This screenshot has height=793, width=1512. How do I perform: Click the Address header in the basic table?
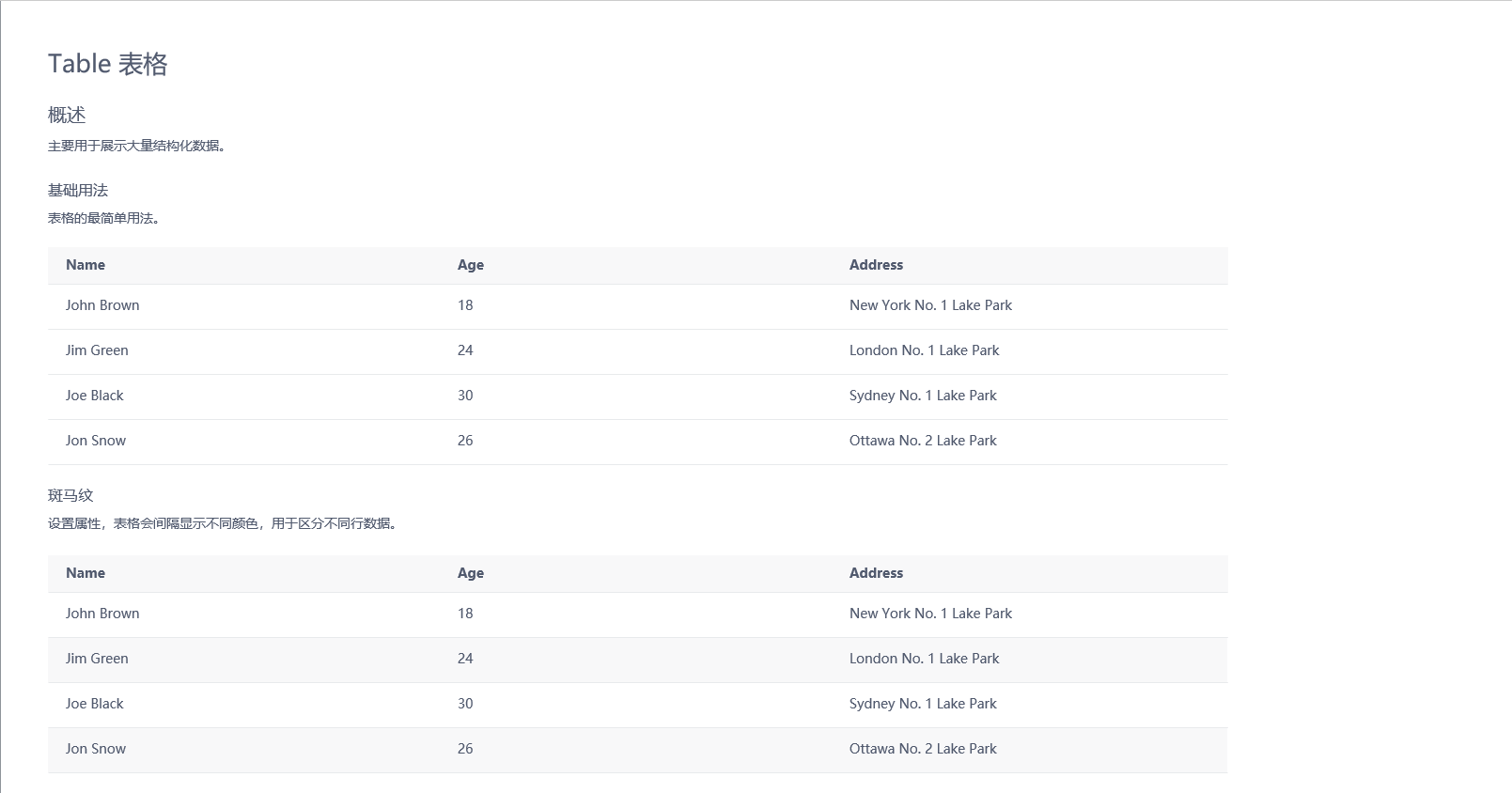coord(876,265)
